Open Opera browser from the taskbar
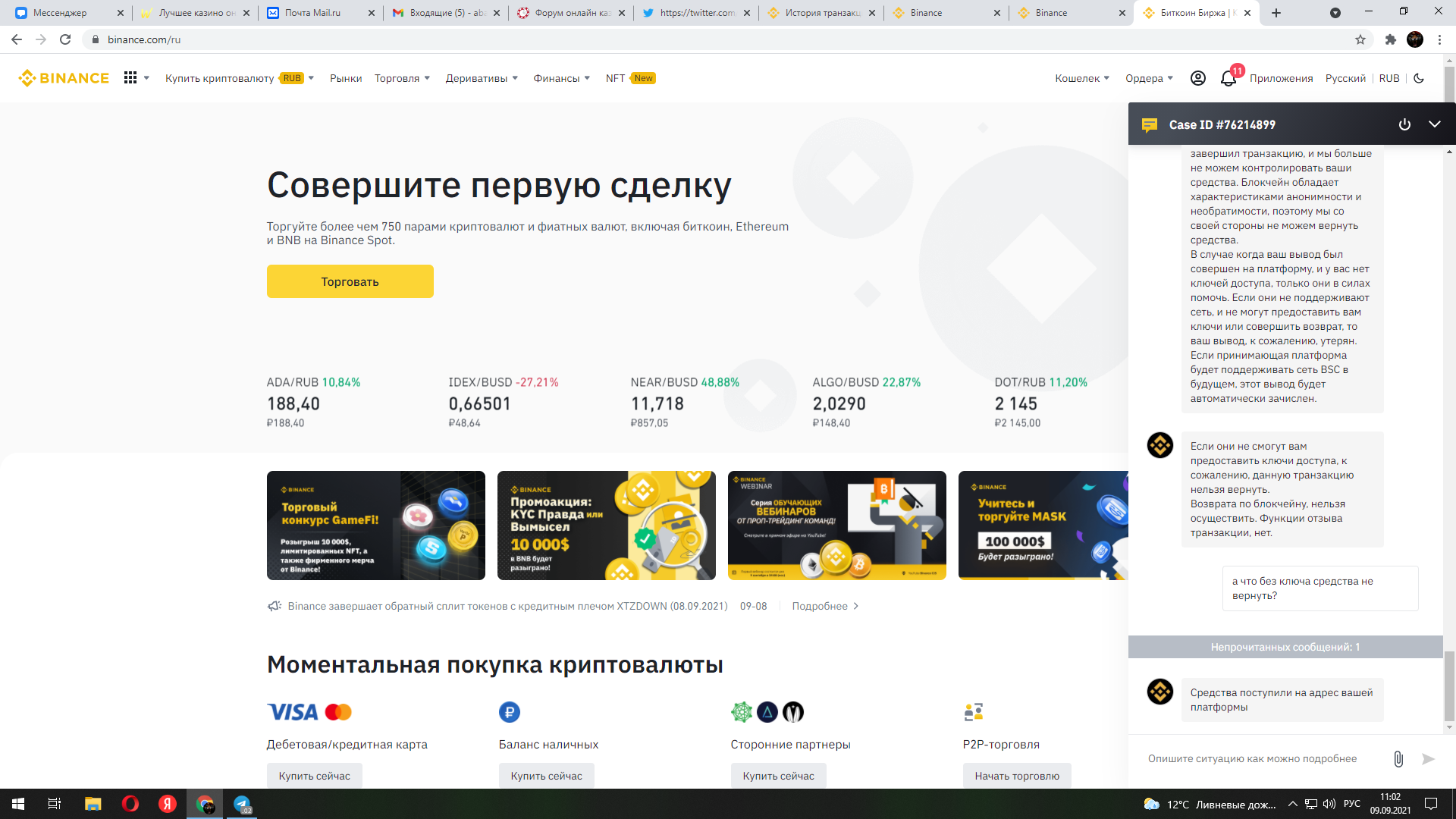1456x819 pixels. tap(130, 804)
